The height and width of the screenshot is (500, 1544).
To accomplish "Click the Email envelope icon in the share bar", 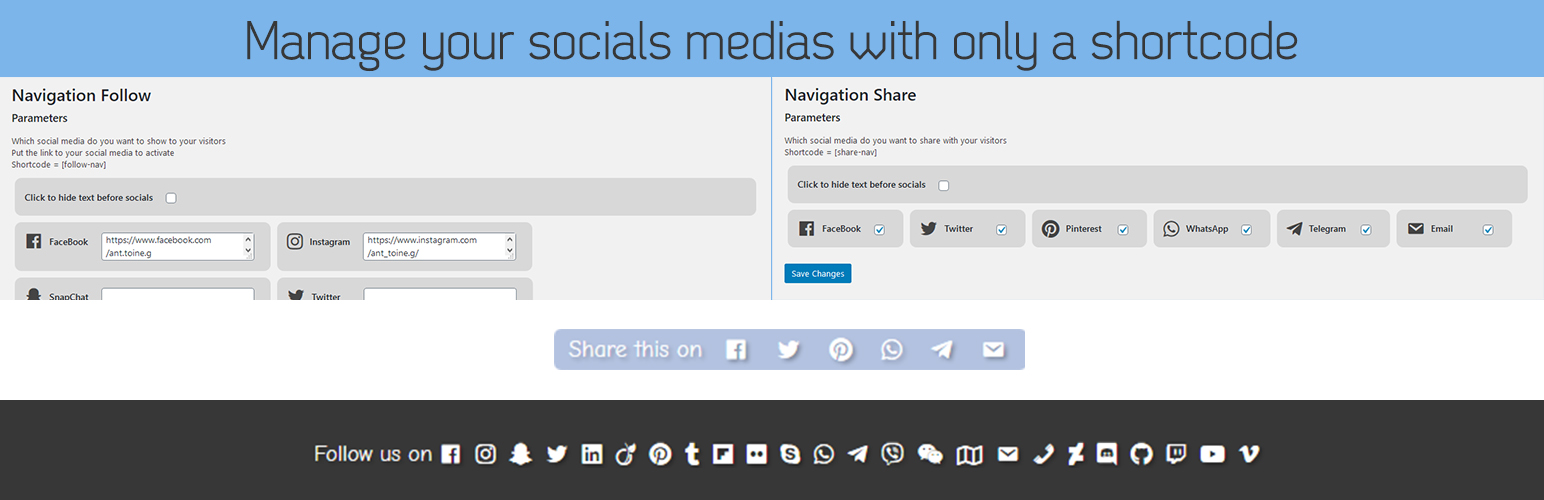I will click(x=993, y=350).
